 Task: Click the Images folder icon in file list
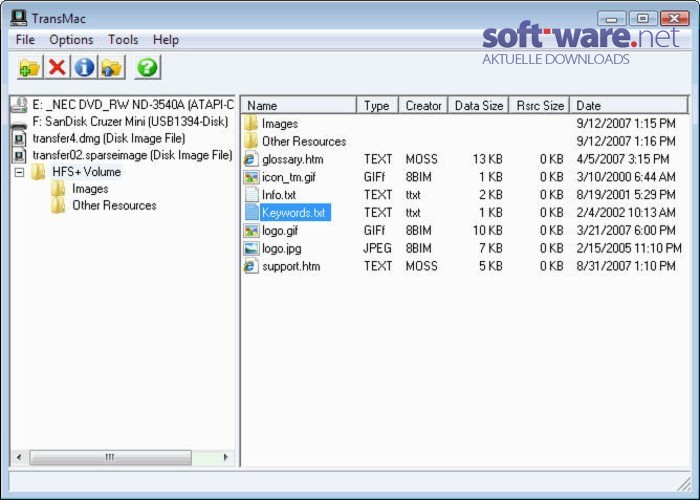coord(251,123)
